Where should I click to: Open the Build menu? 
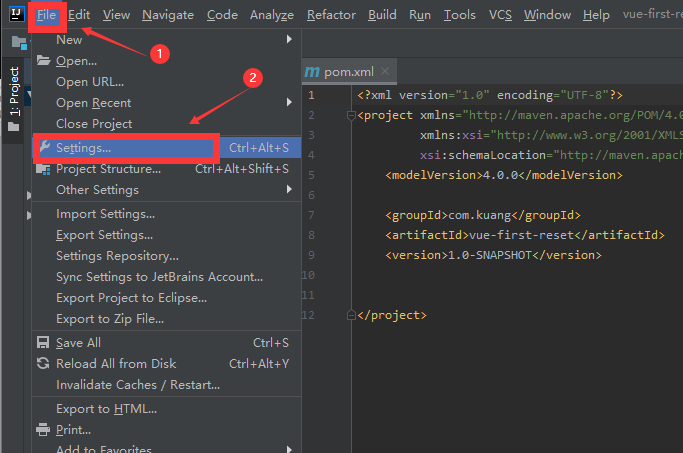click(382, 15)
